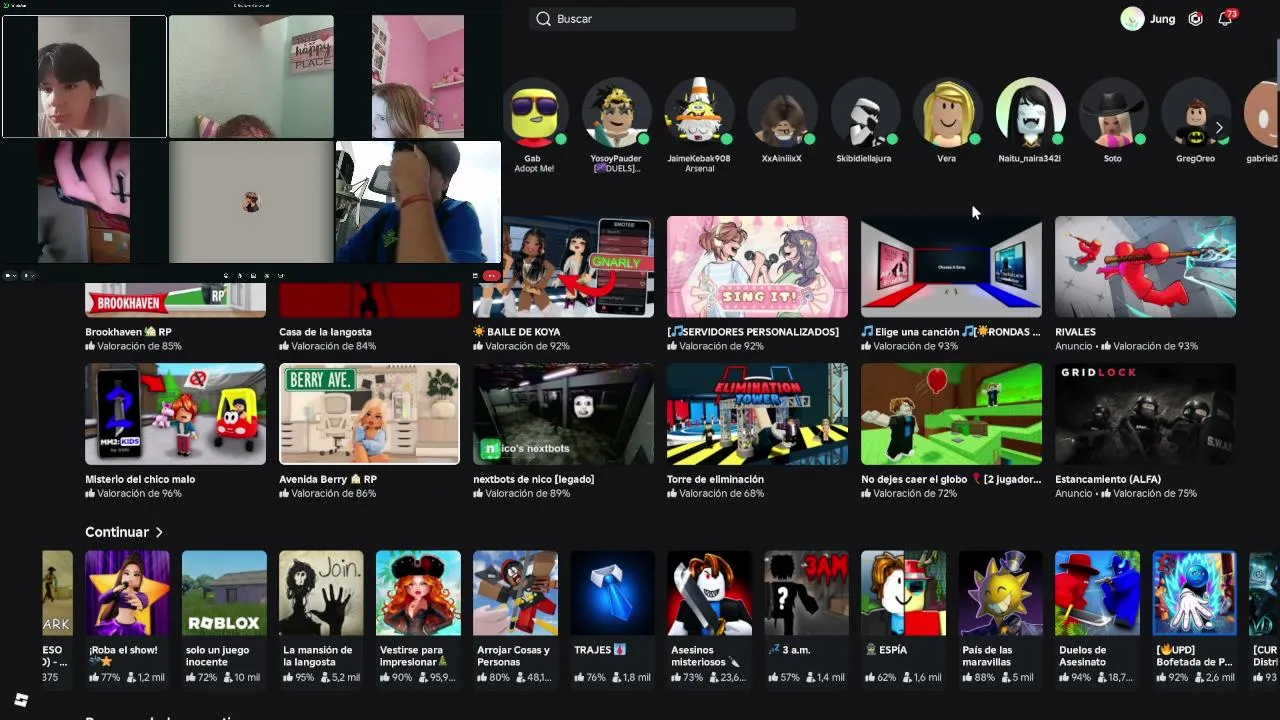Select friend GregOreo's avatar
Screen dimensions: 1280x720
point(1195,112)
